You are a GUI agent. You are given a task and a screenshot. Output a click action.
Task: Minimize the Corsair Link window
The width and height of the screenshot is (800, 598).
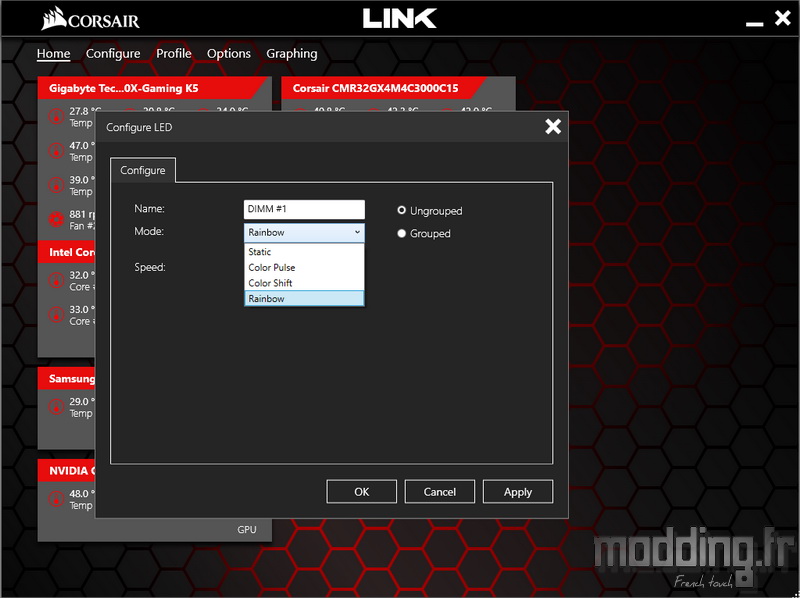[754, 23]
